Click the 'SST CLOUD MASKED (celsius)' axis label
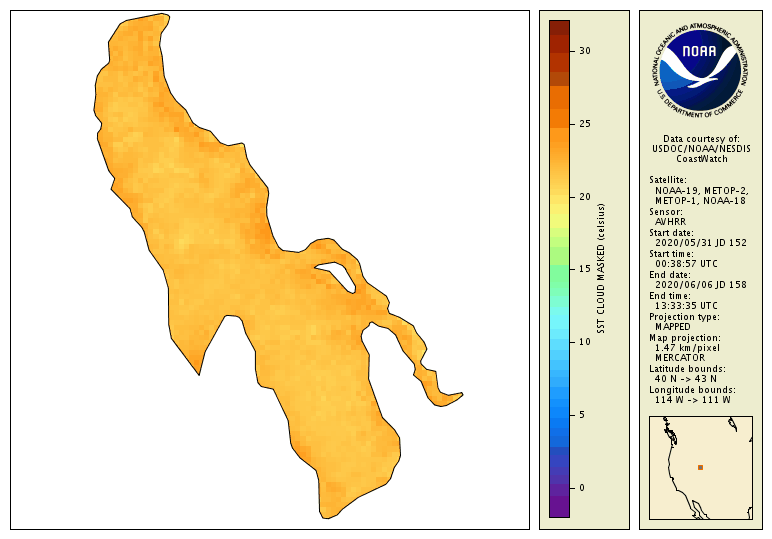The height and width of the screenshot is (539, 772). tap(601, 269)
